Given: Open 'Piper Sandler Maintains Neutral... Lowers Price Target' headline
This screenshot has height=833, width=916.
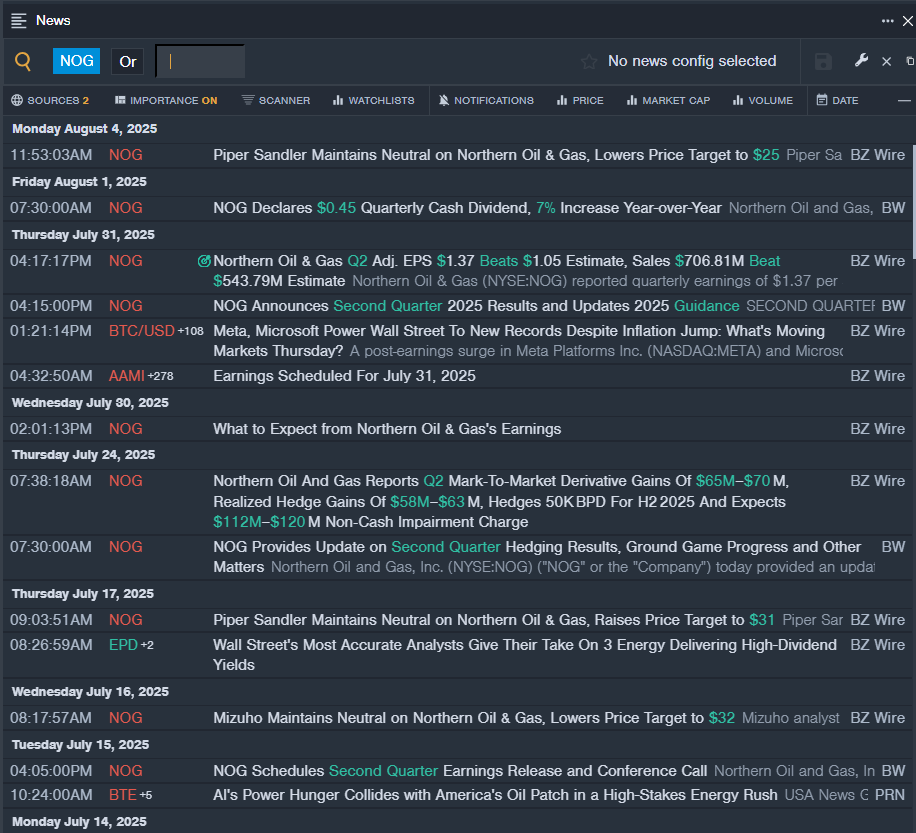Looking at the screenshot, I should click(x=496, y=155).
